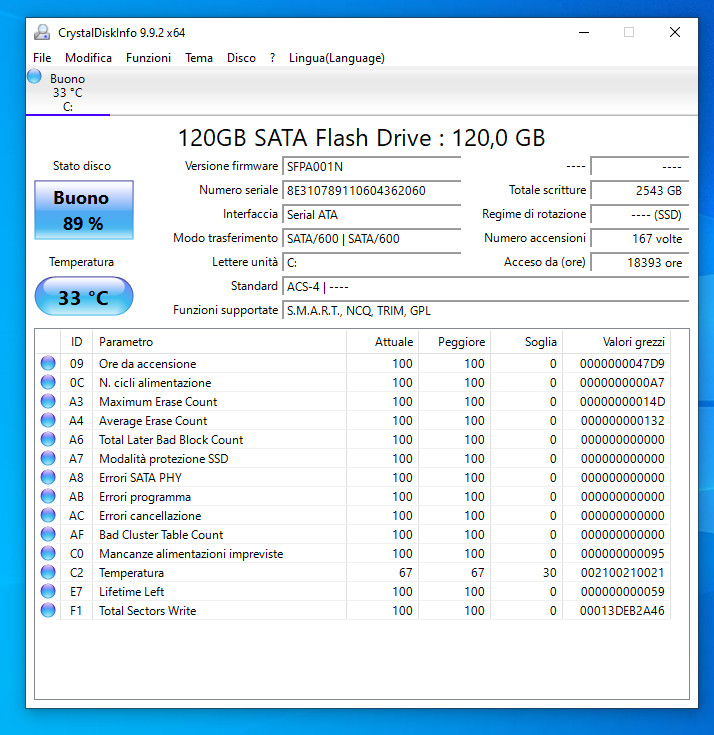Click the Numero seriale field
Screen dimensions: 714x735
point(372,190)
